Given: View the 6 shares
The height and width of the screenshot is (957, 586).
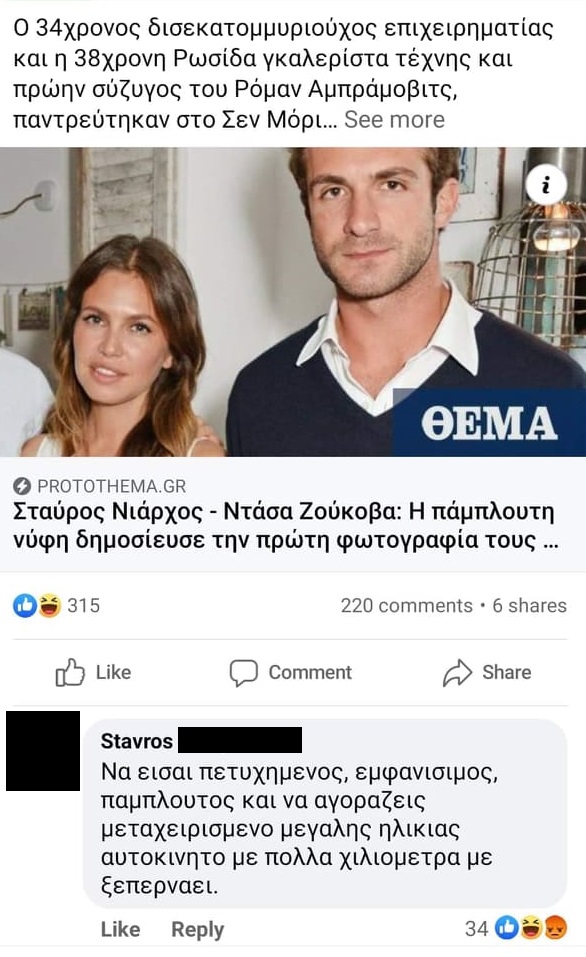Looking at the screenshot, I should (x=529, y=605).
